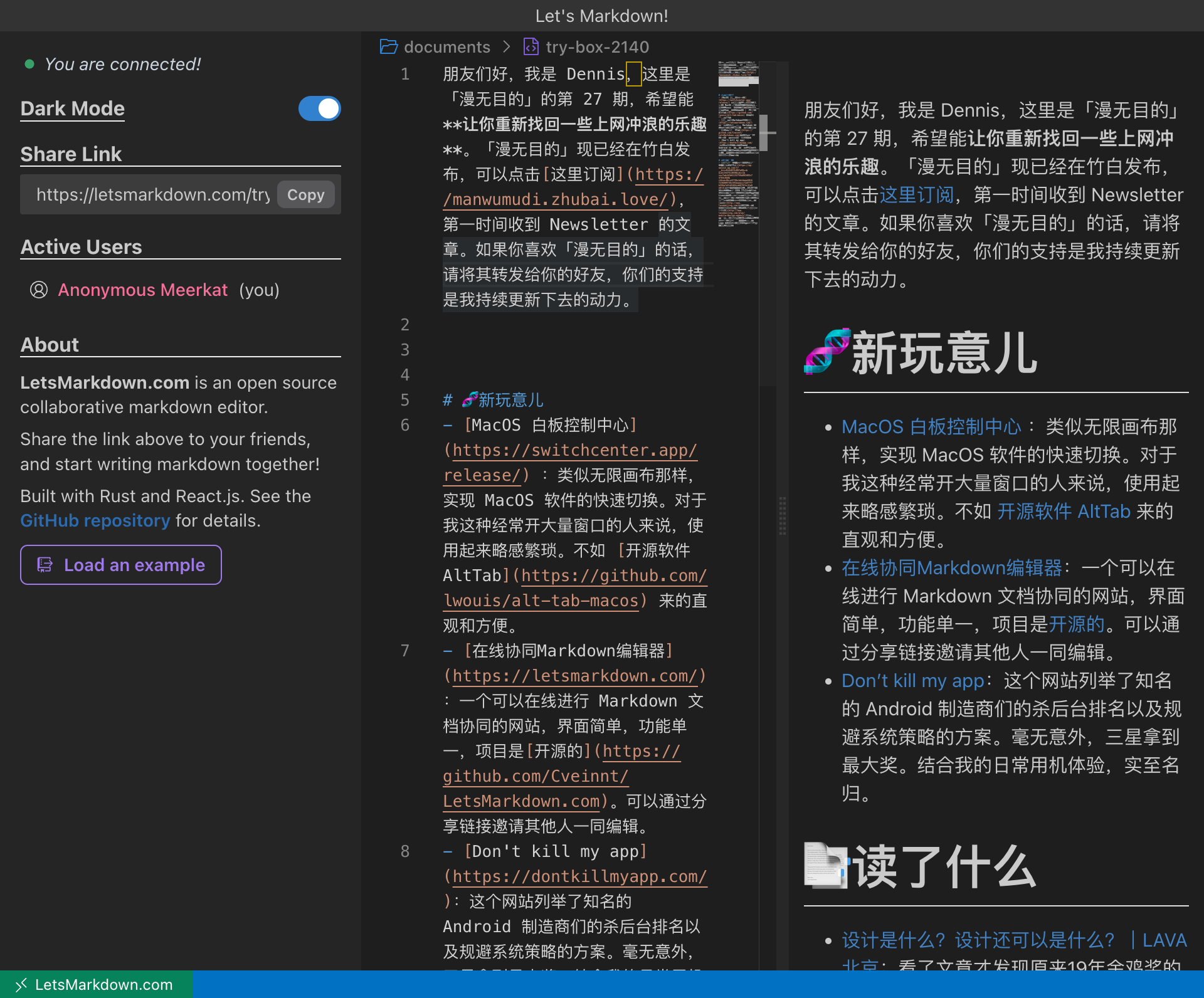Click the Load an example icon
The height and width of the screenshot is (998, 1204).
(45, 565)
